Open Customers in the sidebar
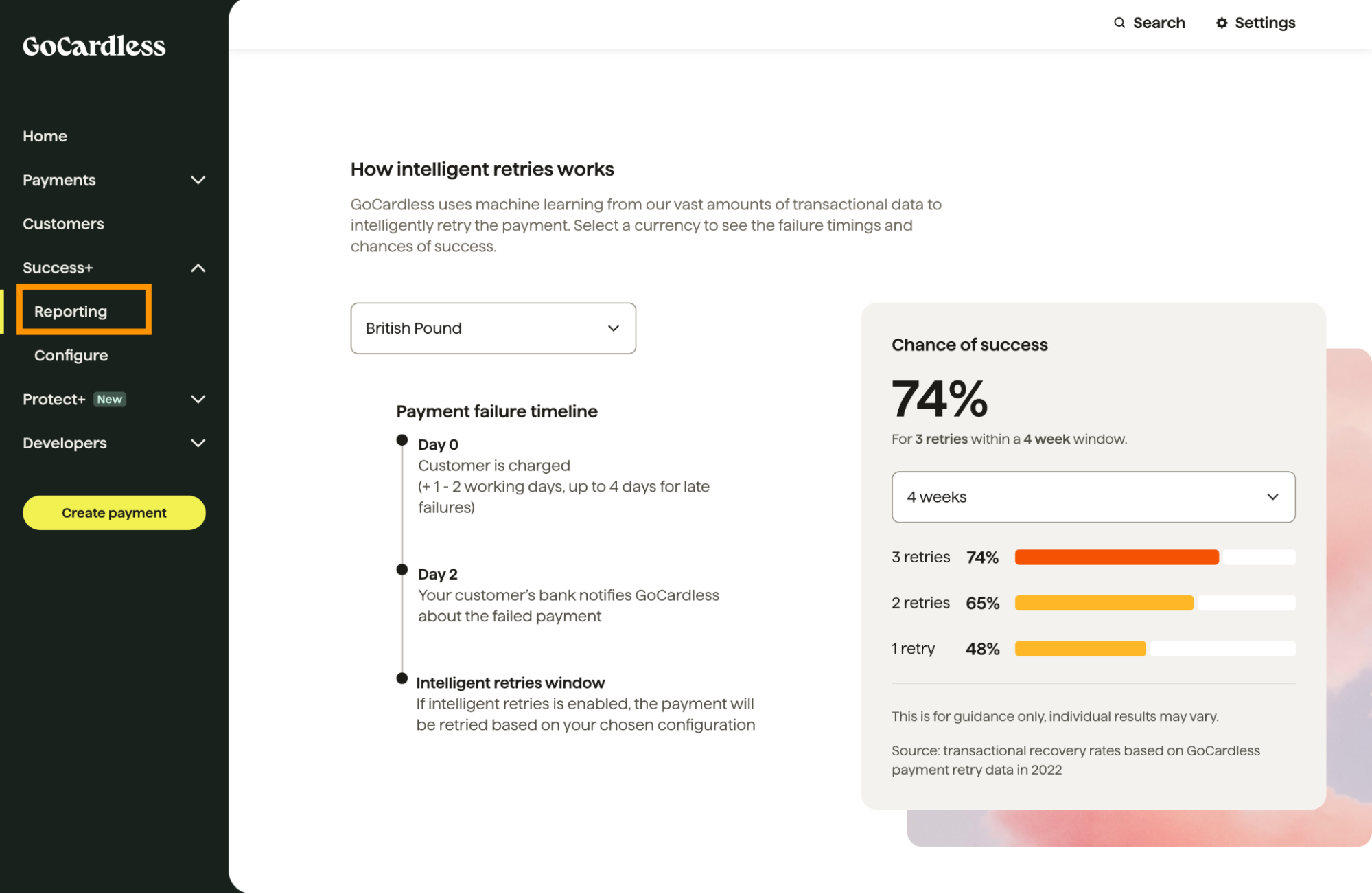Screen dimensions: 1372x894 coord(63,224)
